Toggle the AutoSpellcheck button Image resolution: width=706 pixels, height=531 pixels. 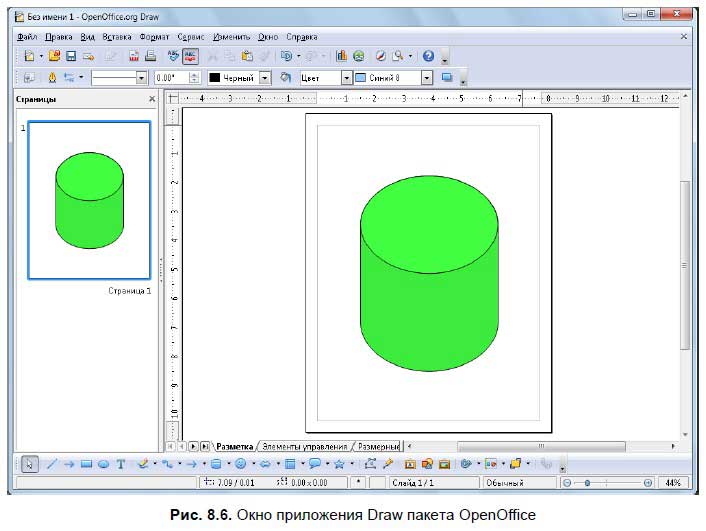tap(191, 57)
